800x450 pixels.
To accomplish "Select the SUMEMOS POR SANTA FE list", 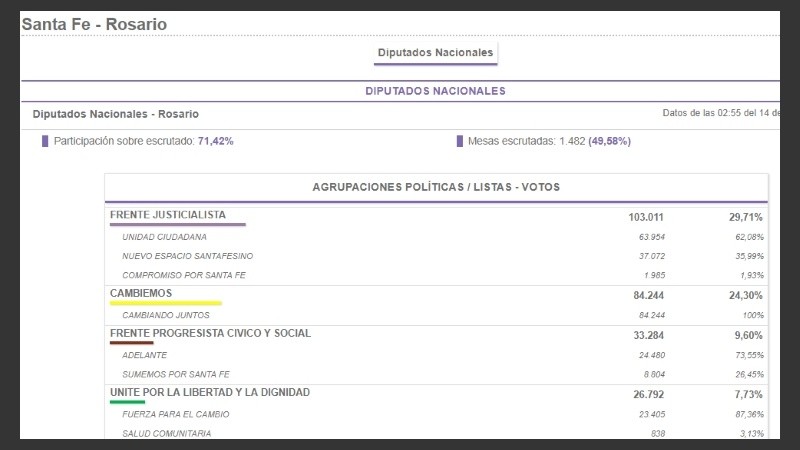I will tap(176, 373).
